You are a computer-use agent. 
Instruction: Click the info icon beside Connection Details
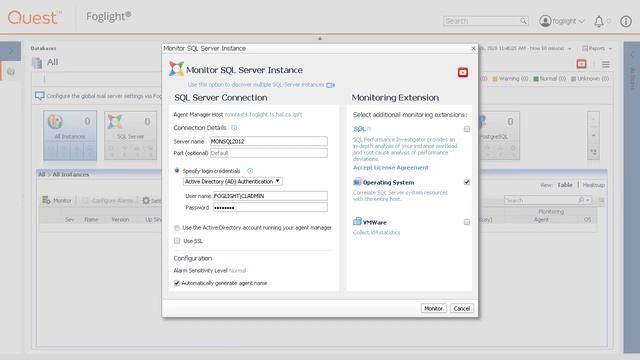(234, 128)
